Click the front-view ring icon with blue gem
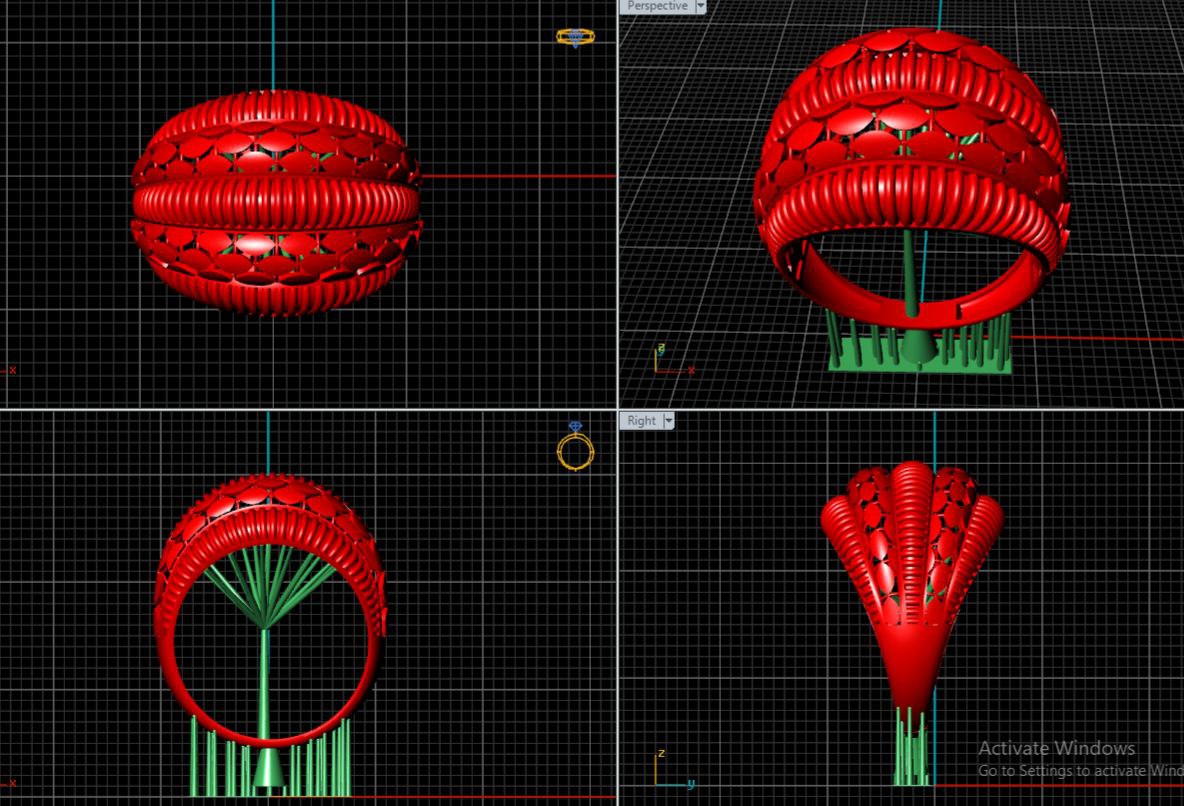This screenshot has width=1184, height=806. tap(575, 448)
